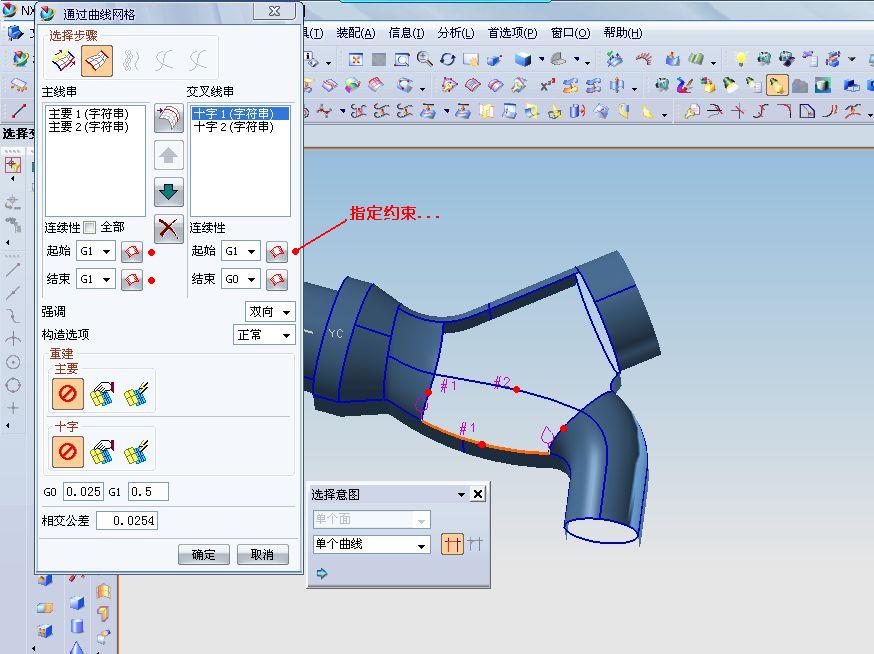Open the 构造选项 正常 dropdown

pos(264,335)
